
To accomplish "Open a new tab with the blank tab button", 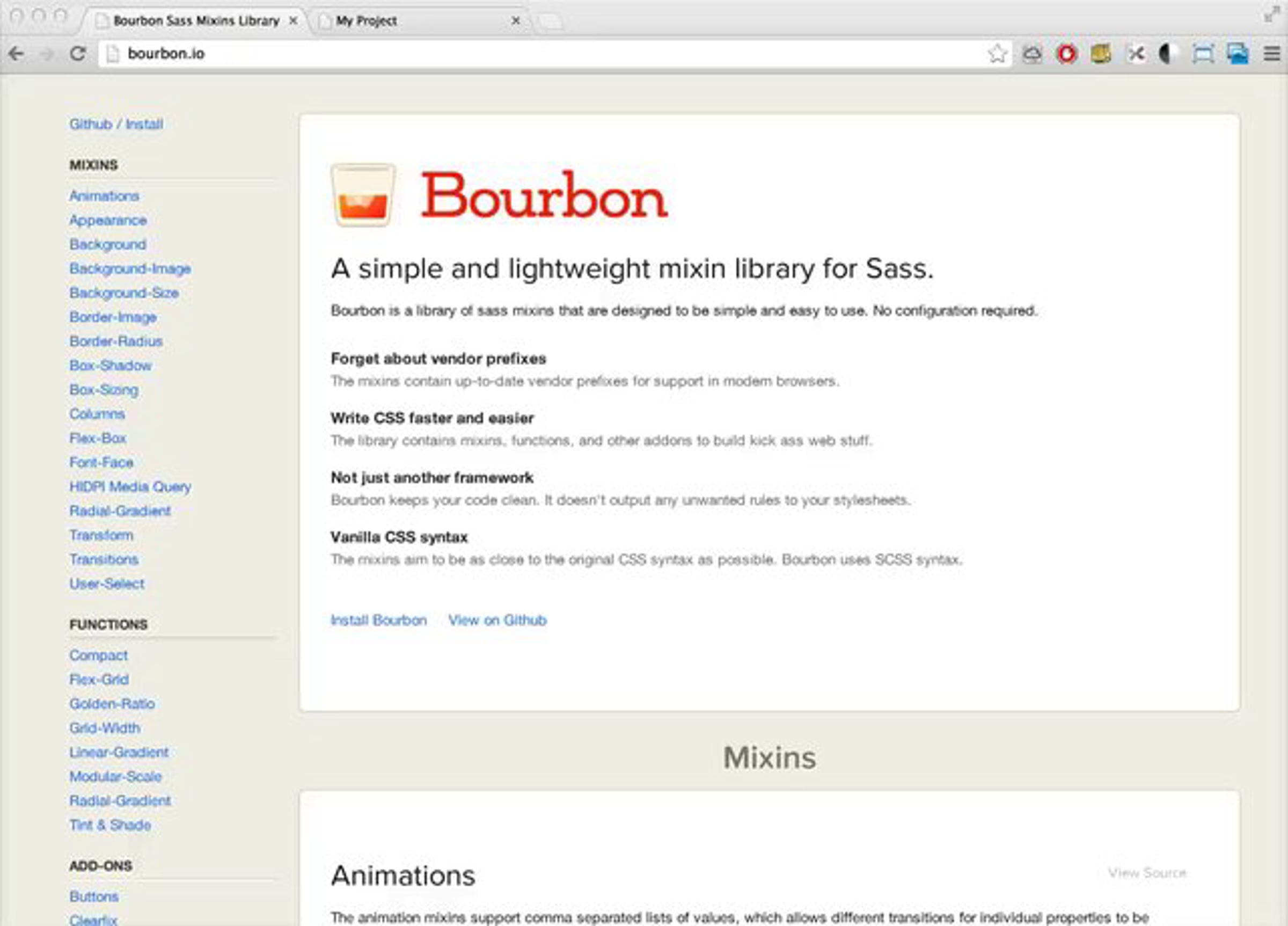I will [x=550, y=21].
